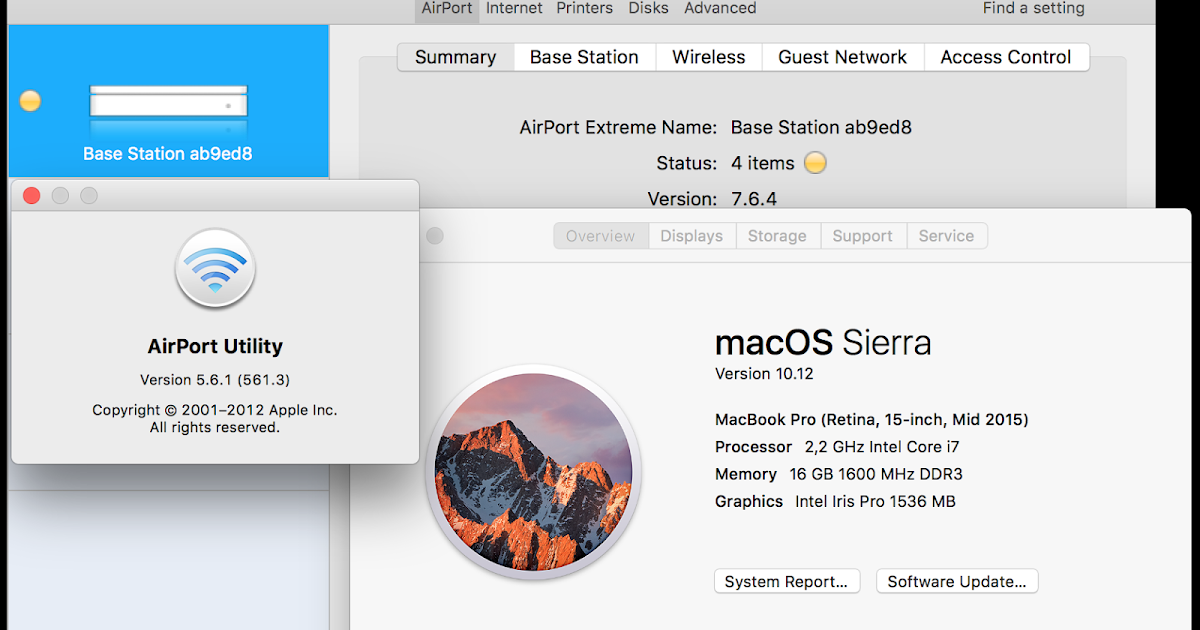Click the macOS Sierra heading
The width and height of the screenshot is (1200, 630).
tap(823, 343)
